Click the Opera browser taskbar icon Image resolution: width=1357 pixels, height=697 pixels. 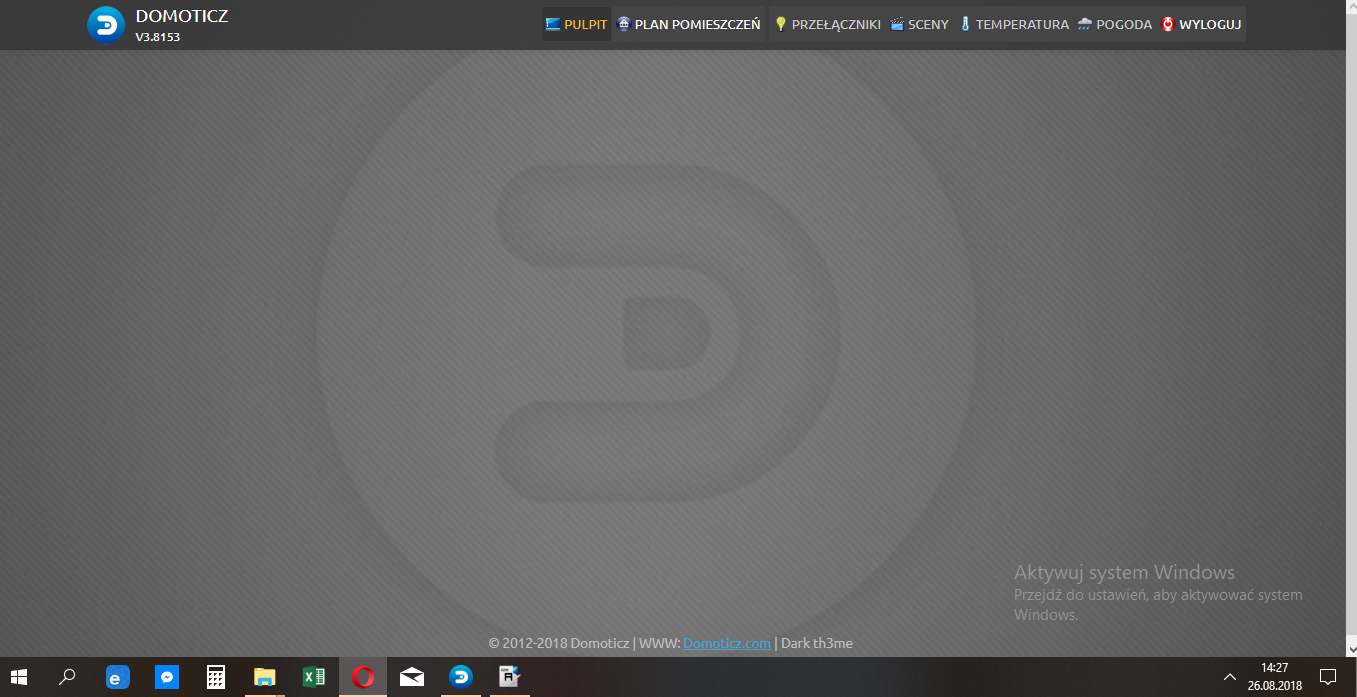363,677
